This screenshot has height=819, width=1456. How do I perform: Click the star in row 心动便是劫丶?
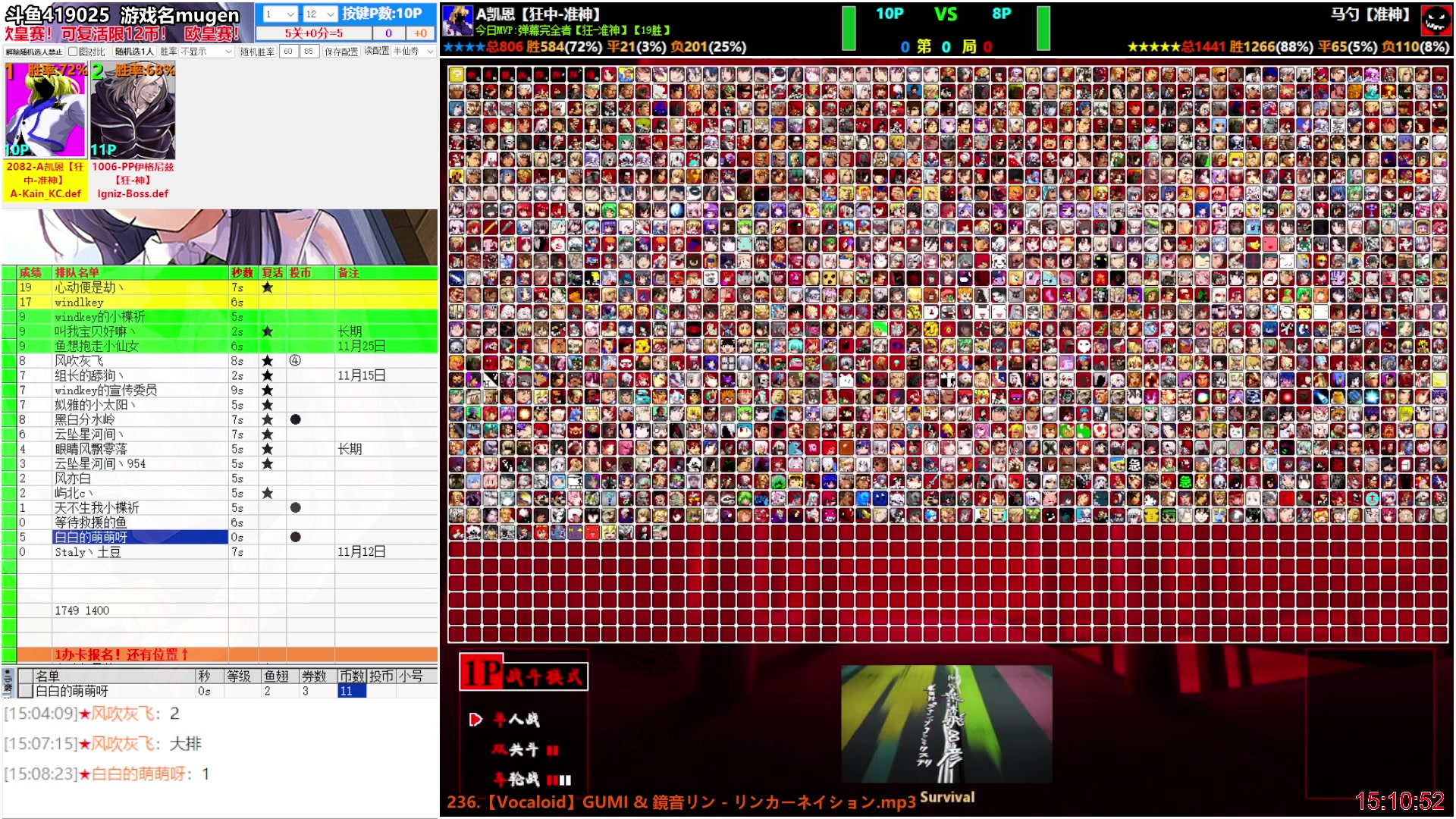point(267,287)
